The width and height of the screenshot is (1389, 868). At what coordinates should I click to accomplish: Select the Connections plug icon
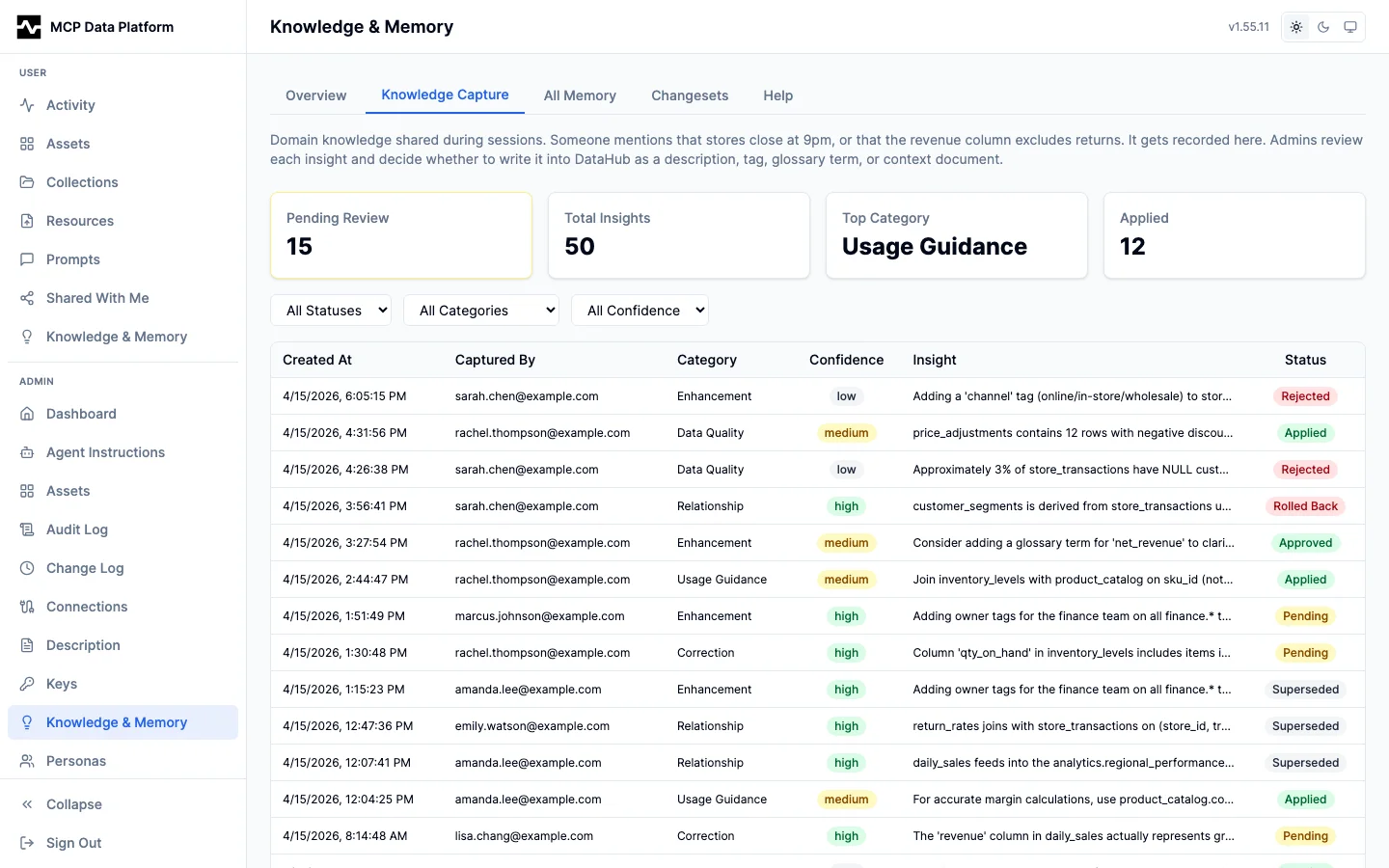[x=26, y=607]
